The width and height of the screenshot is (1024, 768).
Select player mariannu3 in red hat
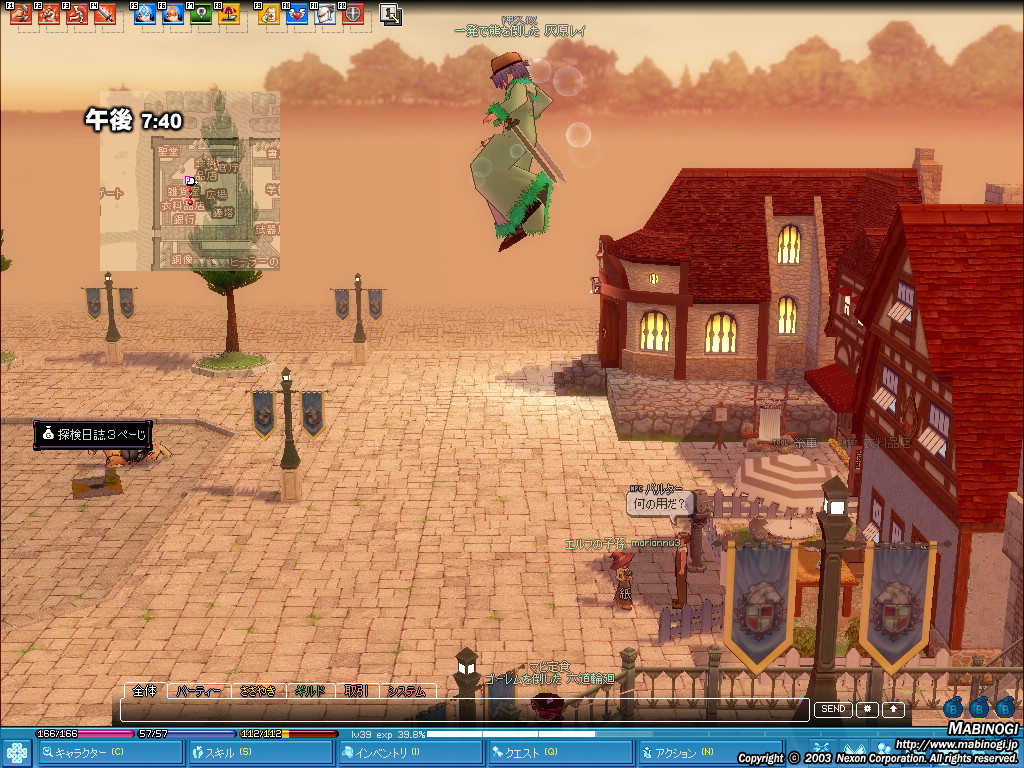click(x=622, y=580)
